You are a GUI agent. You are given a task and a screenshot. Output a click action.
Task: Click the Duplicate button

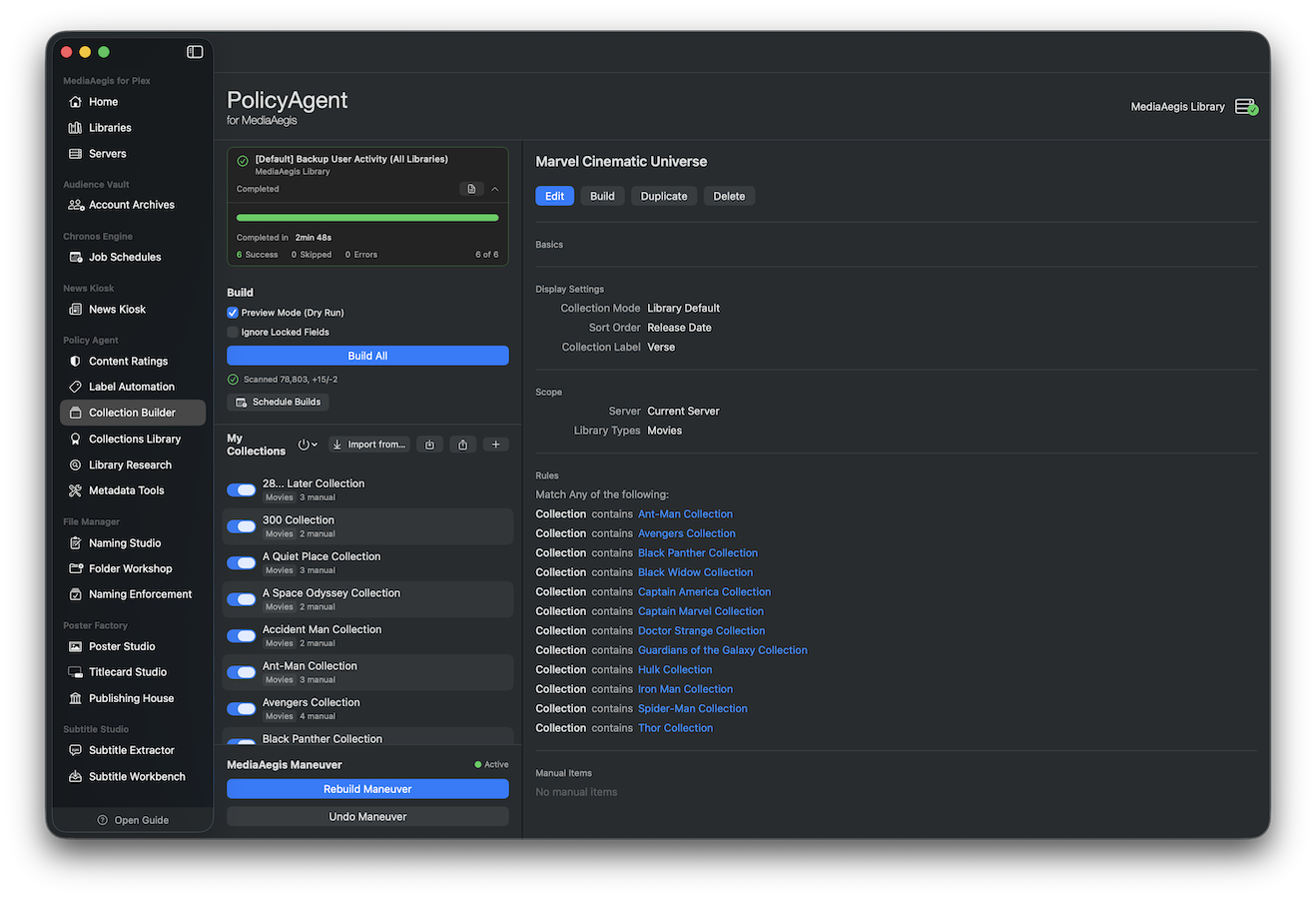(664, 196)
